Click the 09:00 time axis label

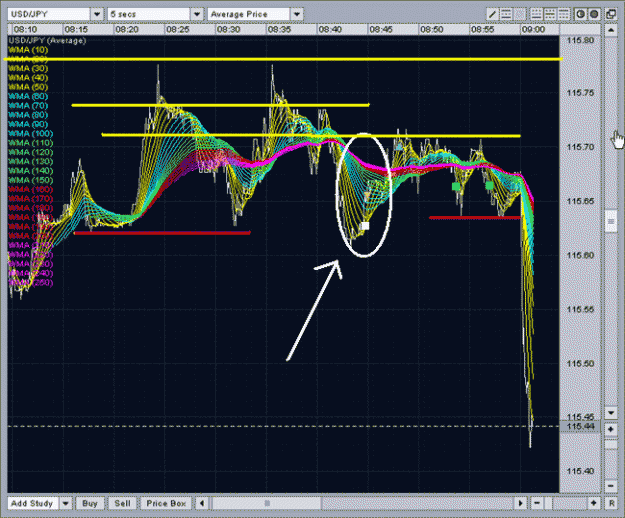[x=533, y=29]
